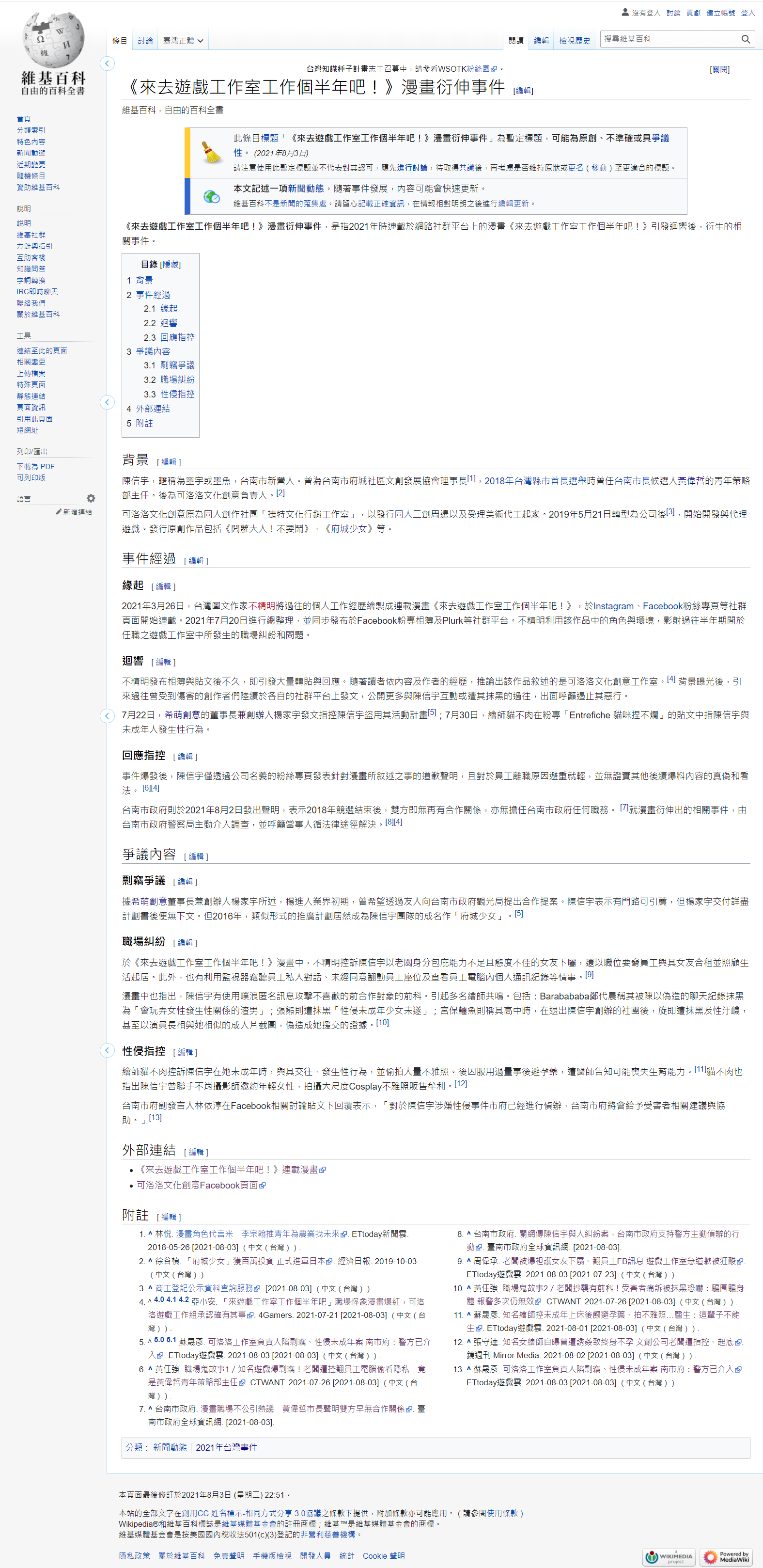Open the 不精明 red link
The image size is (763, 1568).
pyautogui.click(x=262, y=606)
